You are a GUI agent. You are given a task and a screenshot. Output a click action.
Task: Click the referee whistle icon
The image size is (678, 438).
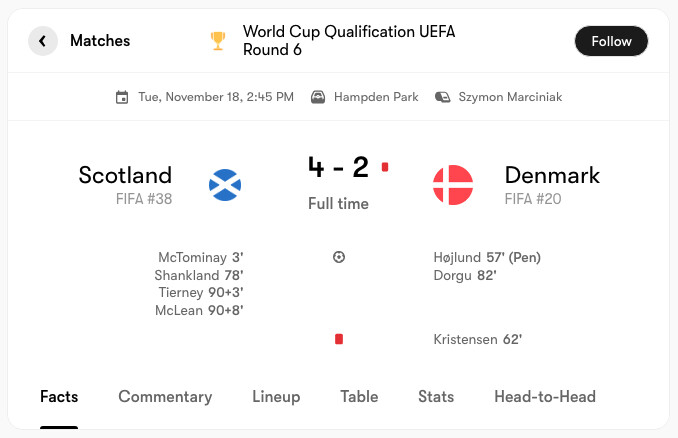pos(441,97)
